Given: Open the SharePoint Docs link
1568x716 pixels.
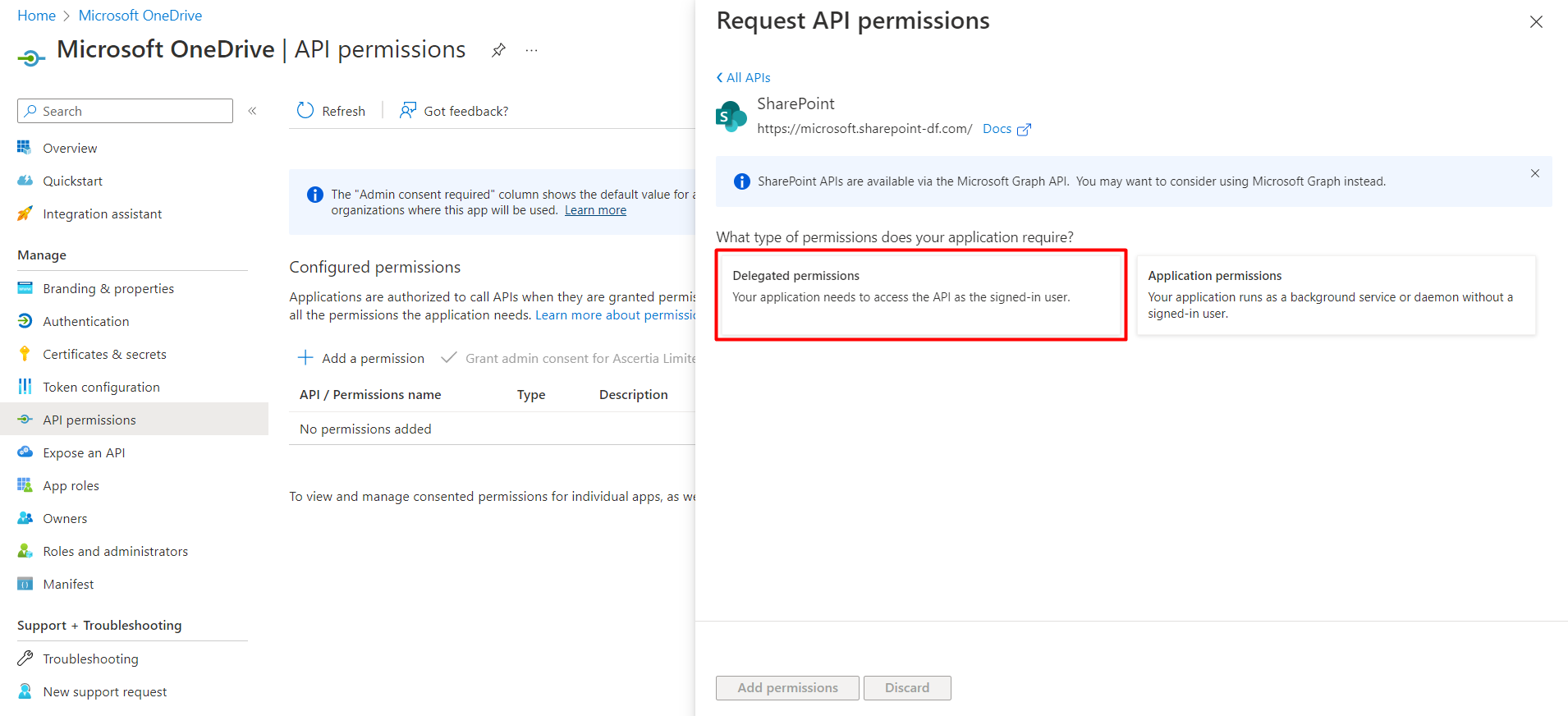Looking at the screenshot, I should tap(997, 129).
